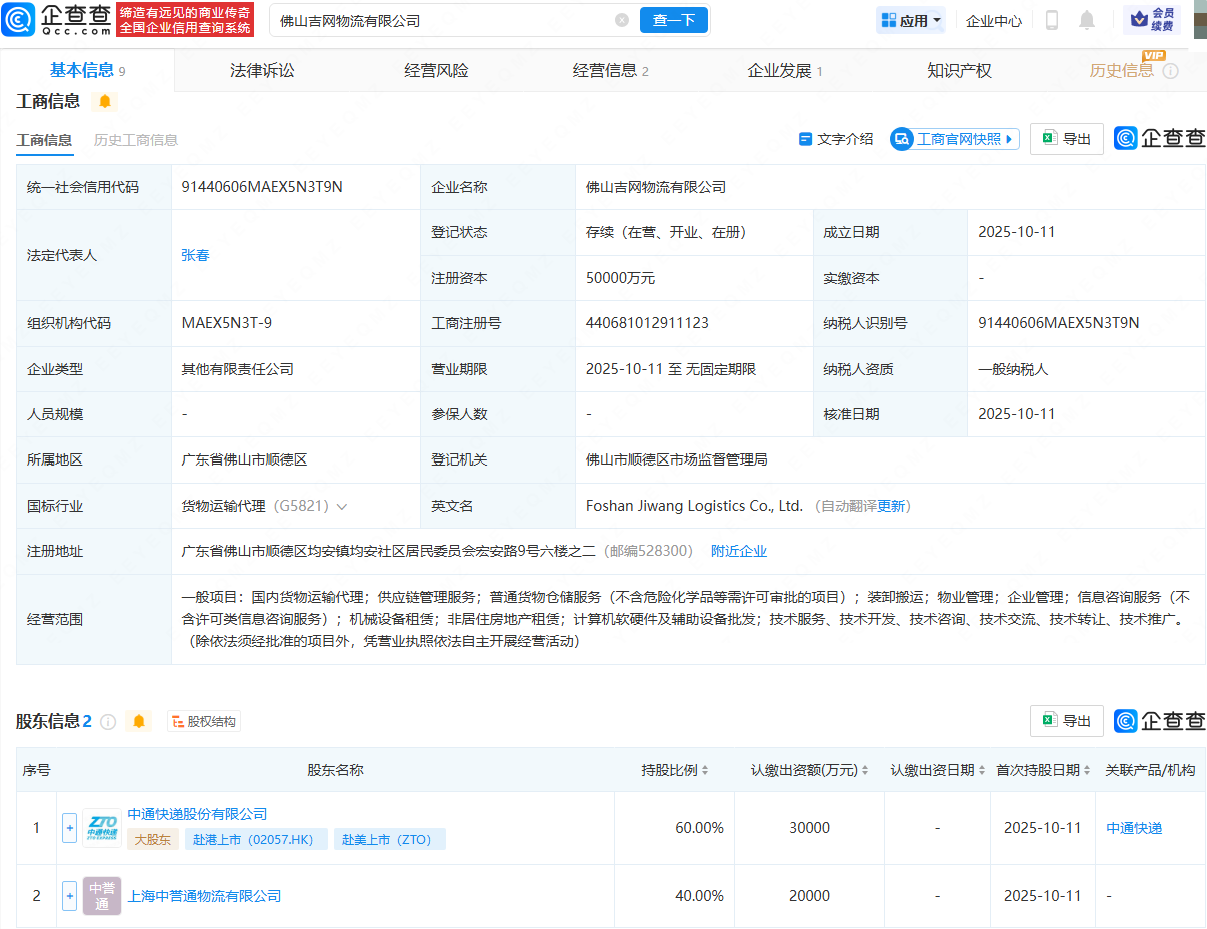Open the 应用 dropdown menu
This screenshot has height=929, width=1207.
911,20
